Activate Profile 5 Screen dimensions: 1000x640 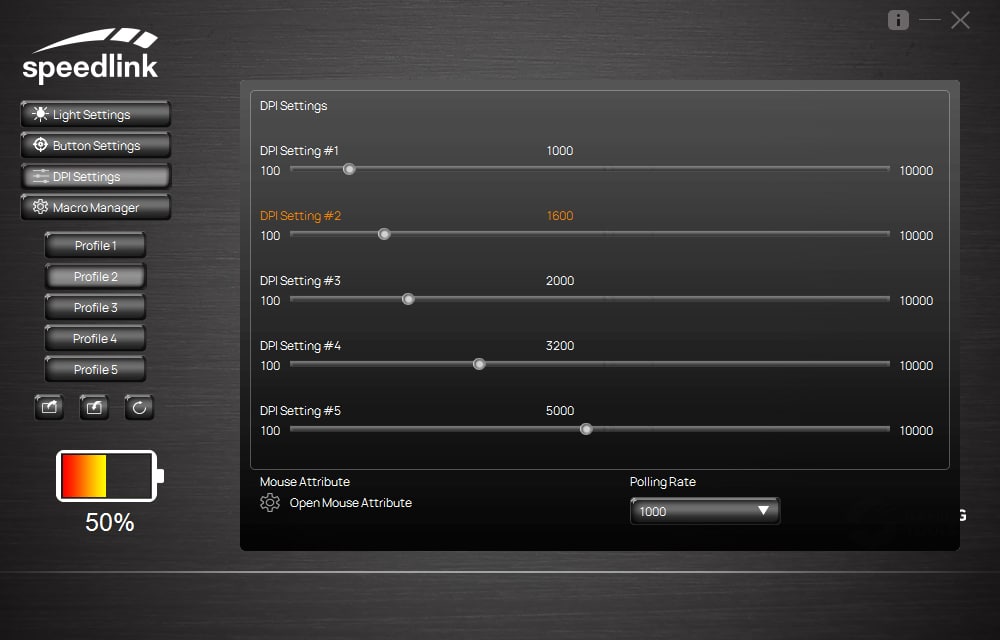95,370
